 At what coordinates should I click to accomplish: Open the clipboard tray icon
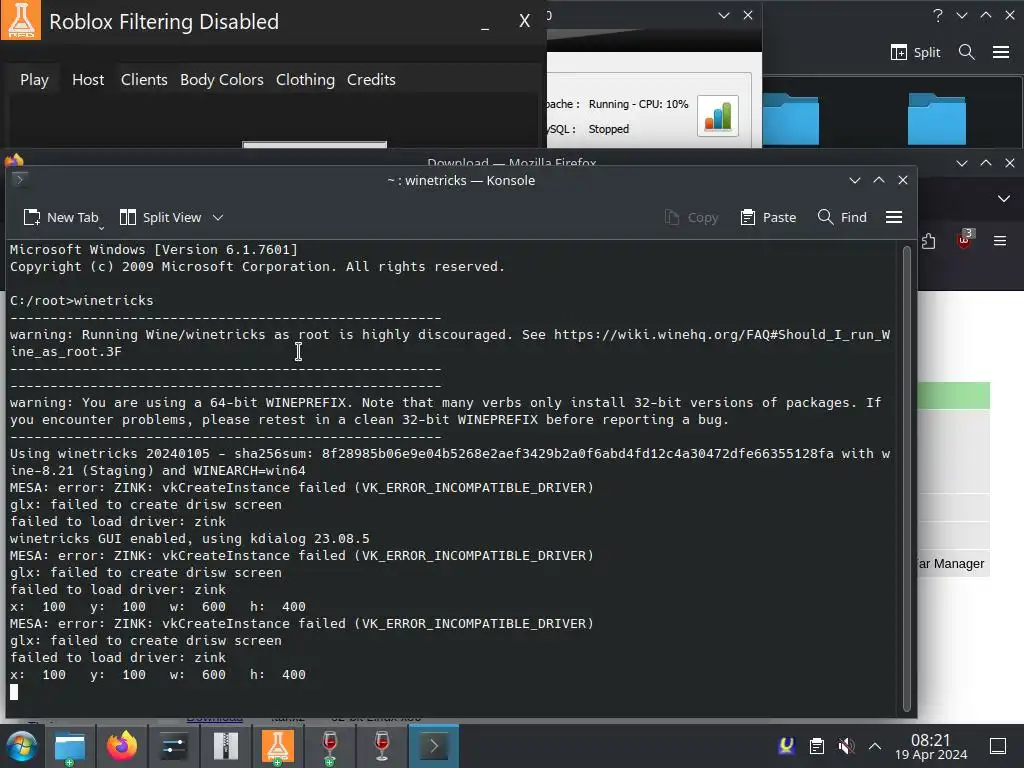tap(816, 746)
